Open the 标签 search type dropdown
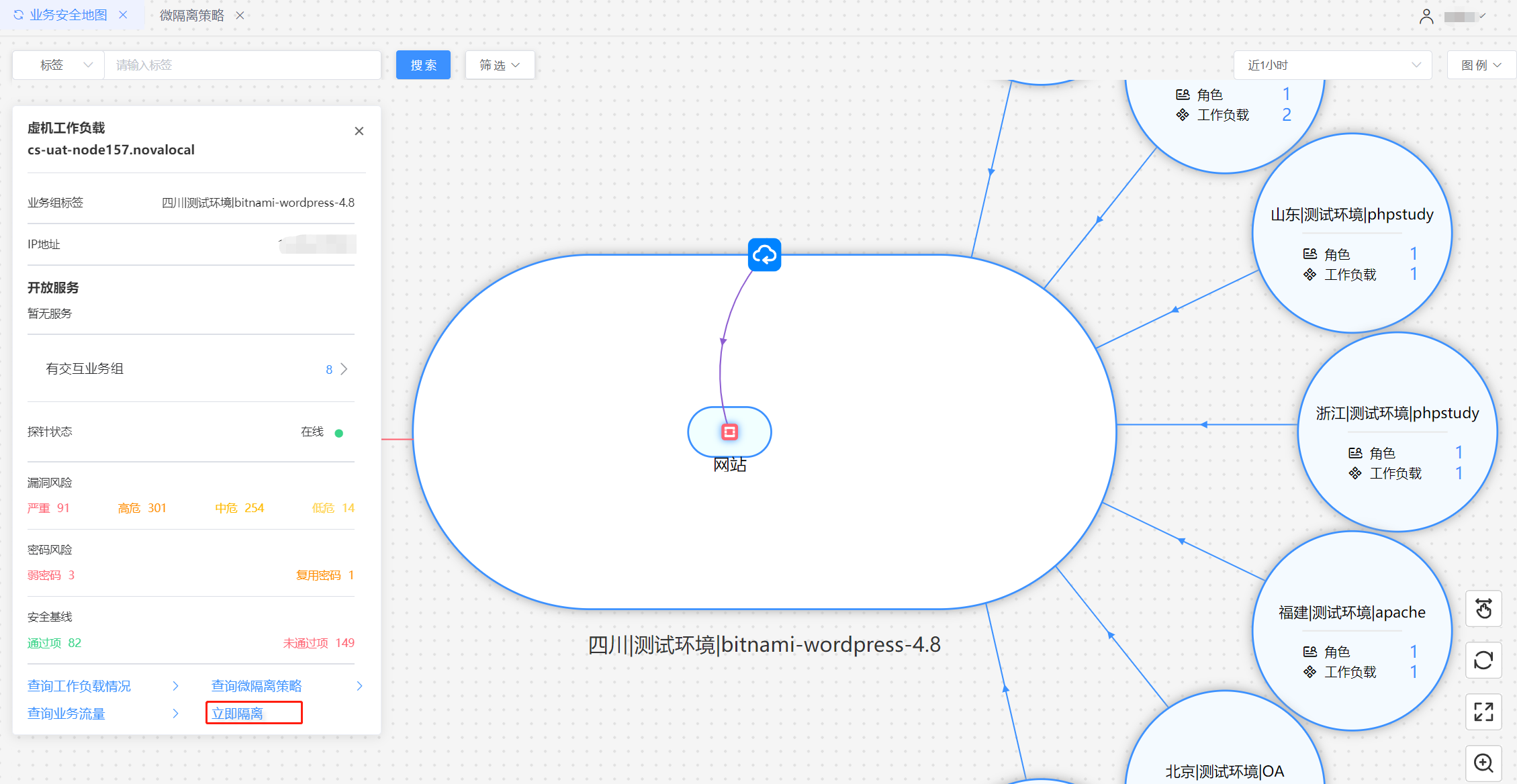1517x784 pixels. (x=58, y=65)
